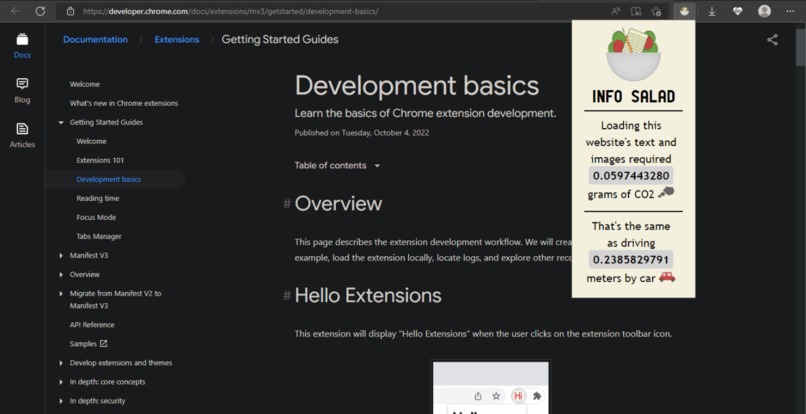Click the Info Salad bowl logo
806x414 pixels.
(x=633, y=54)
